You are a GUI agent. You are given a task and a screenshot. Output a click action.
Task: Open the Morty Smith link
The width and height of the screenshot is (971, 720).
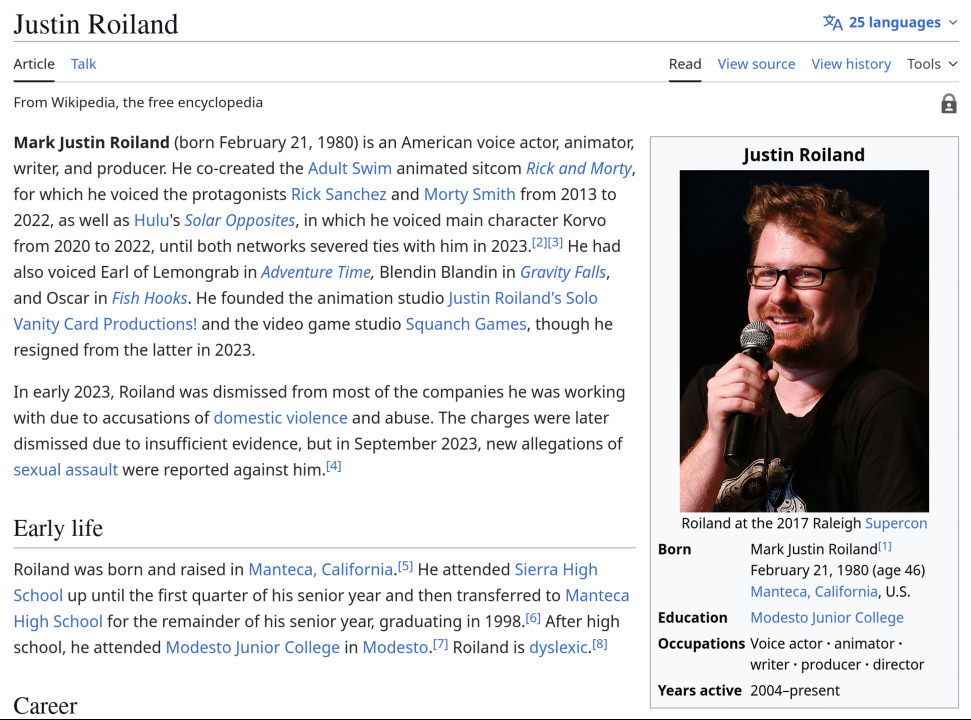coord(469,194)
